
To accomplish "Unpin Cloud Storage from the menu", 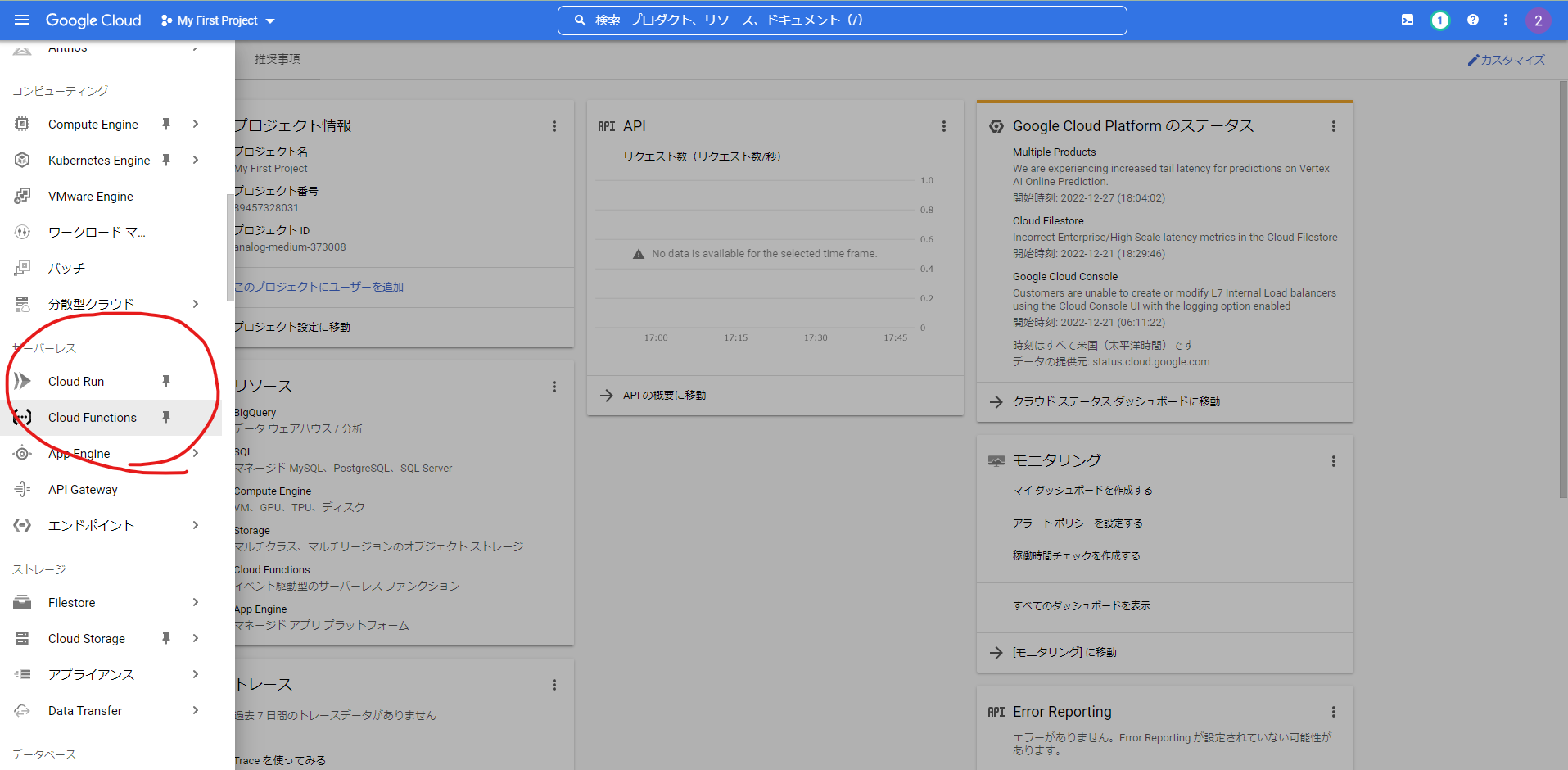I will click(166, 638).
